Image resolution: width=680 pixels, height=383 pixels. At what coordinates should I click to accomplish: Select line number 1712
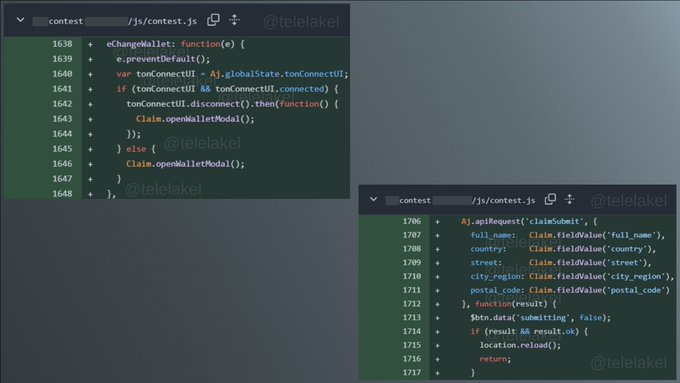pos(412,304)
